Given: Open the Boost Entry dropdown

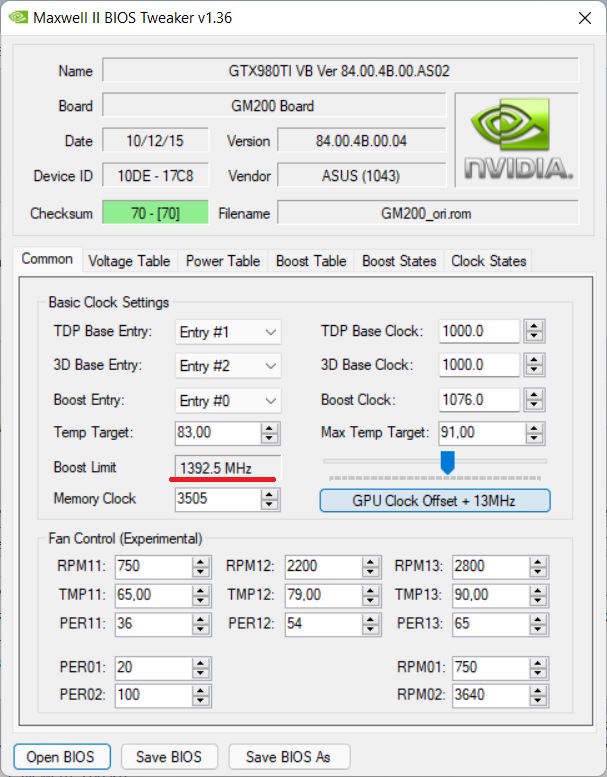Looking at the screenshot, I should pyautogui.click(x=228, y=400).
